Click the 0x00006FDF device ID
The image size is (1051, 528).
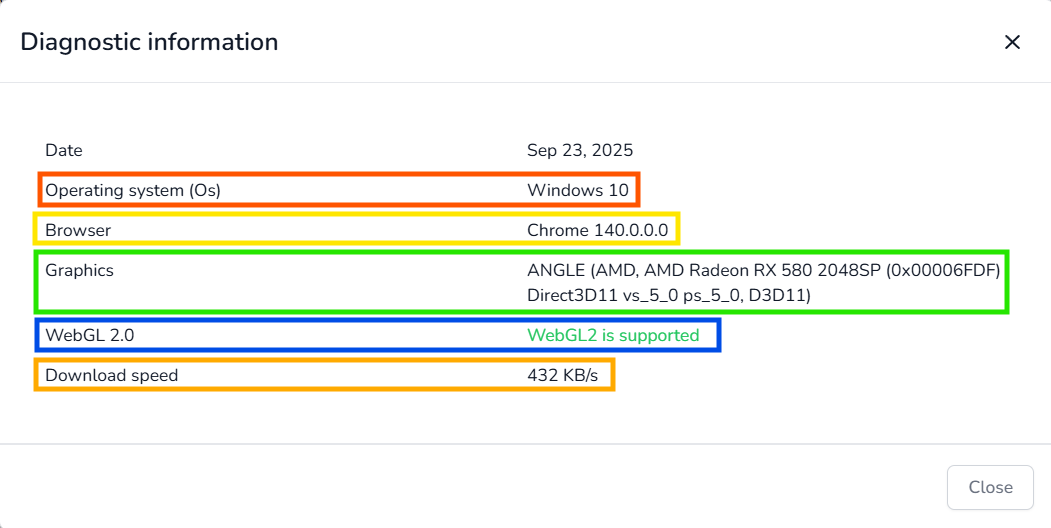point(944,270)
